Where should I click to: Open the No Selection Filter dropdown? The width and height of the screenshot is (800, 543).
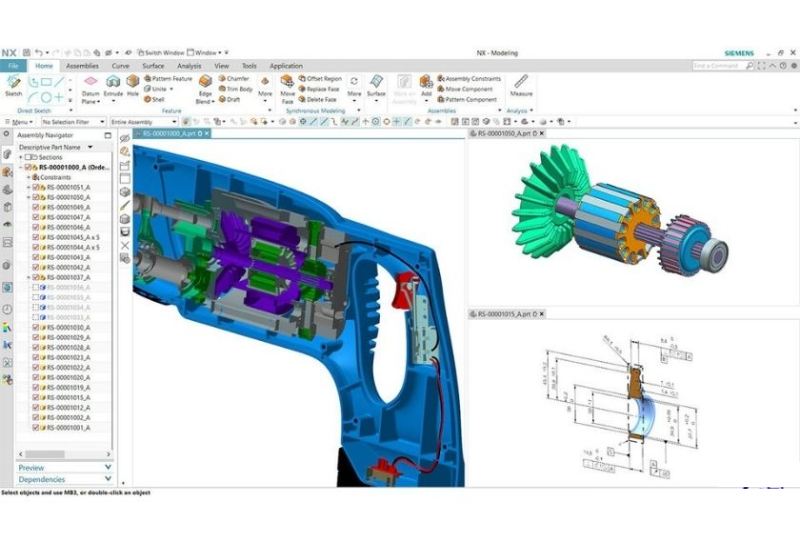coord(73,122)
